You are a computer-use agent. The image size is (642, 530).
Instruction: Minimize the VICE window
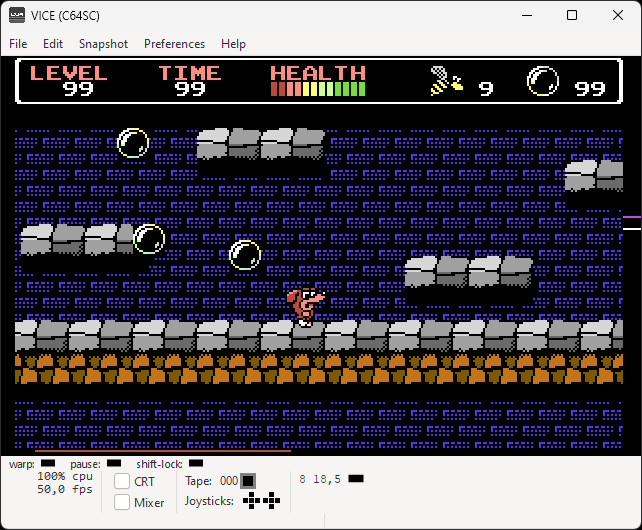click(527, 16)
